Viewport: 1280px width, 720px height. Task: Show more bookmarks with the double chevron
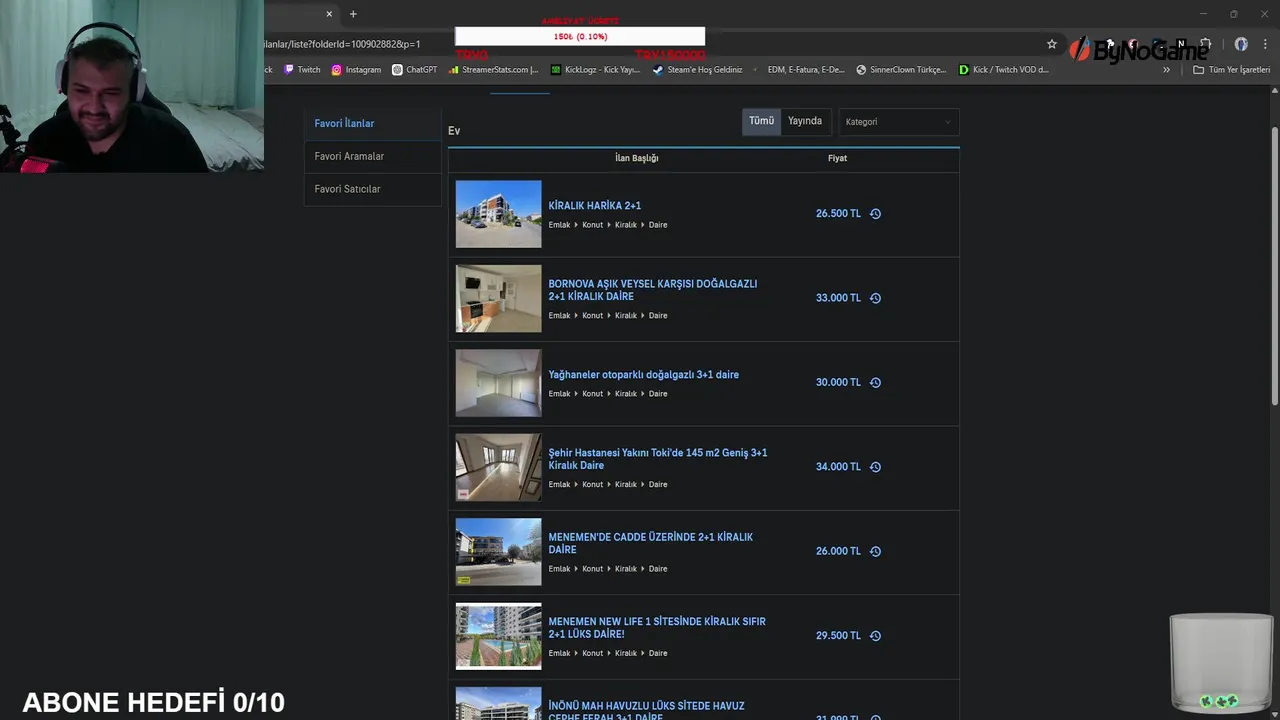1166,70
